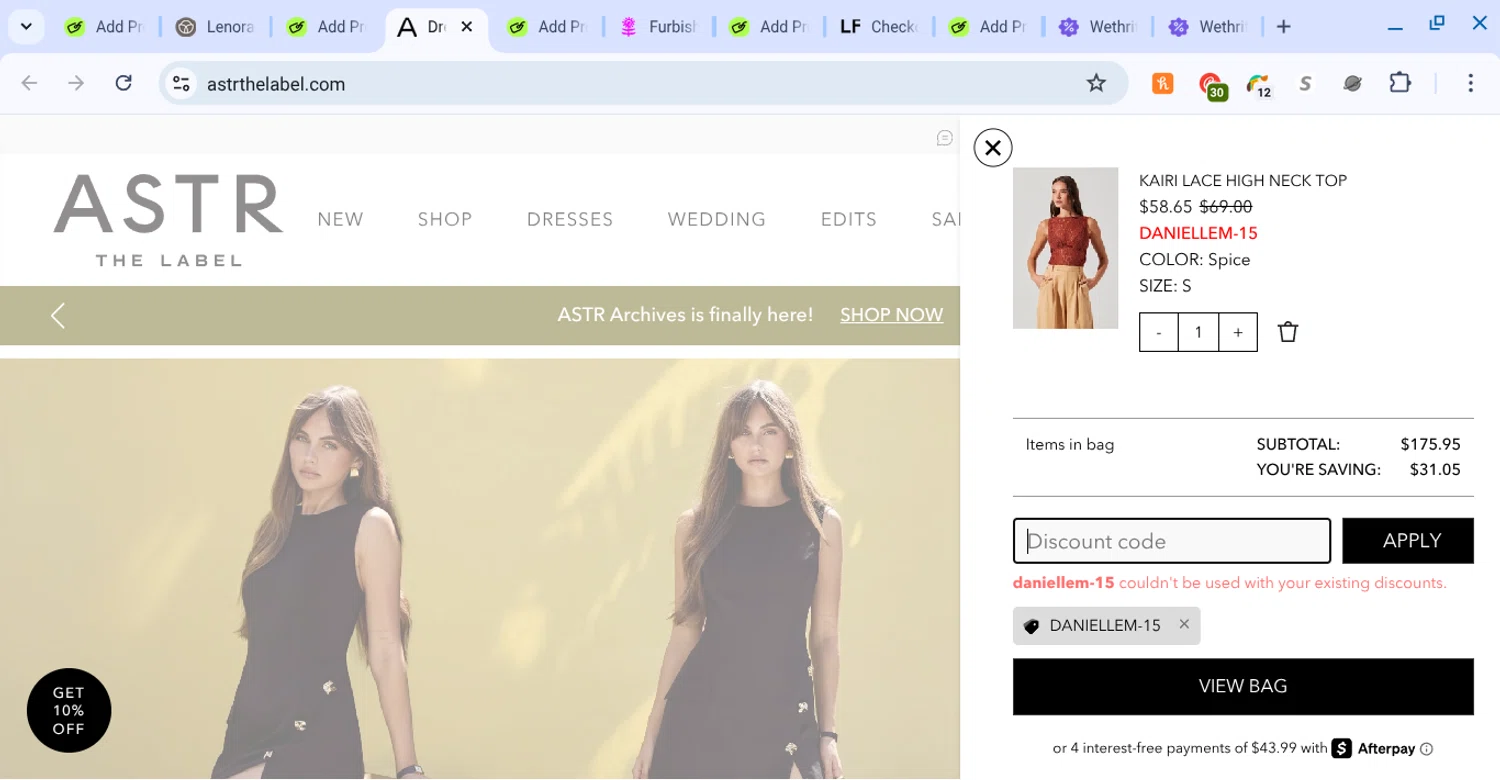Click the orange Honey extension icon

point(1162,84)
